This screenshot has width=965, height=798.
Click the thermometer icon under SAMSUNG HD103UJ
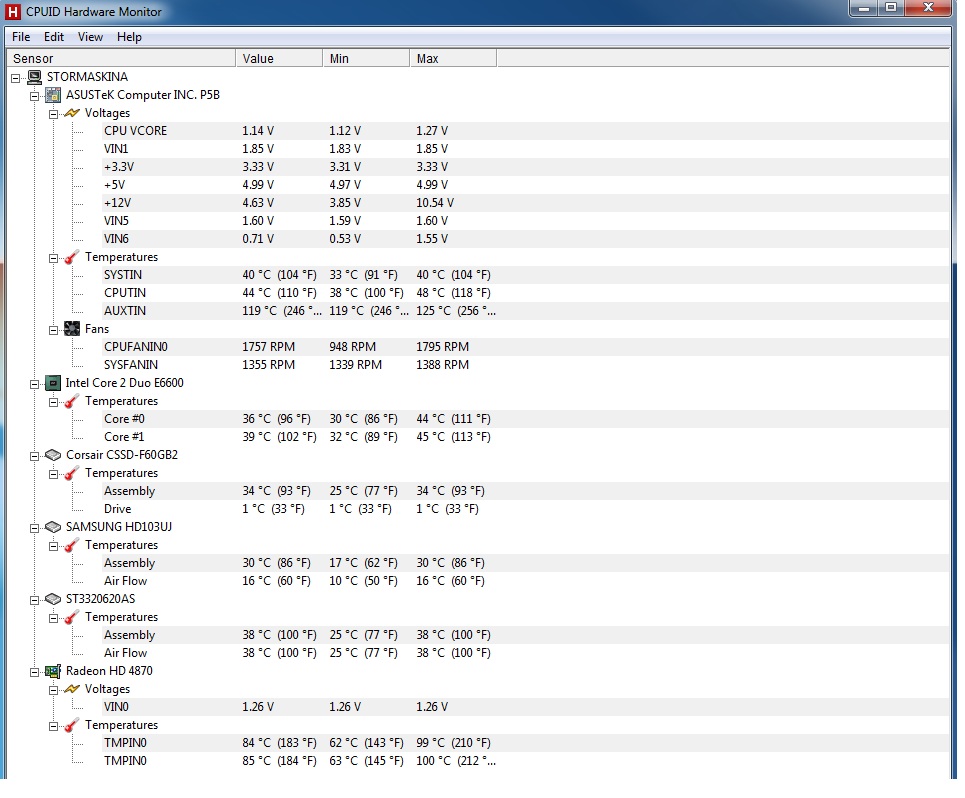(72, 545)
